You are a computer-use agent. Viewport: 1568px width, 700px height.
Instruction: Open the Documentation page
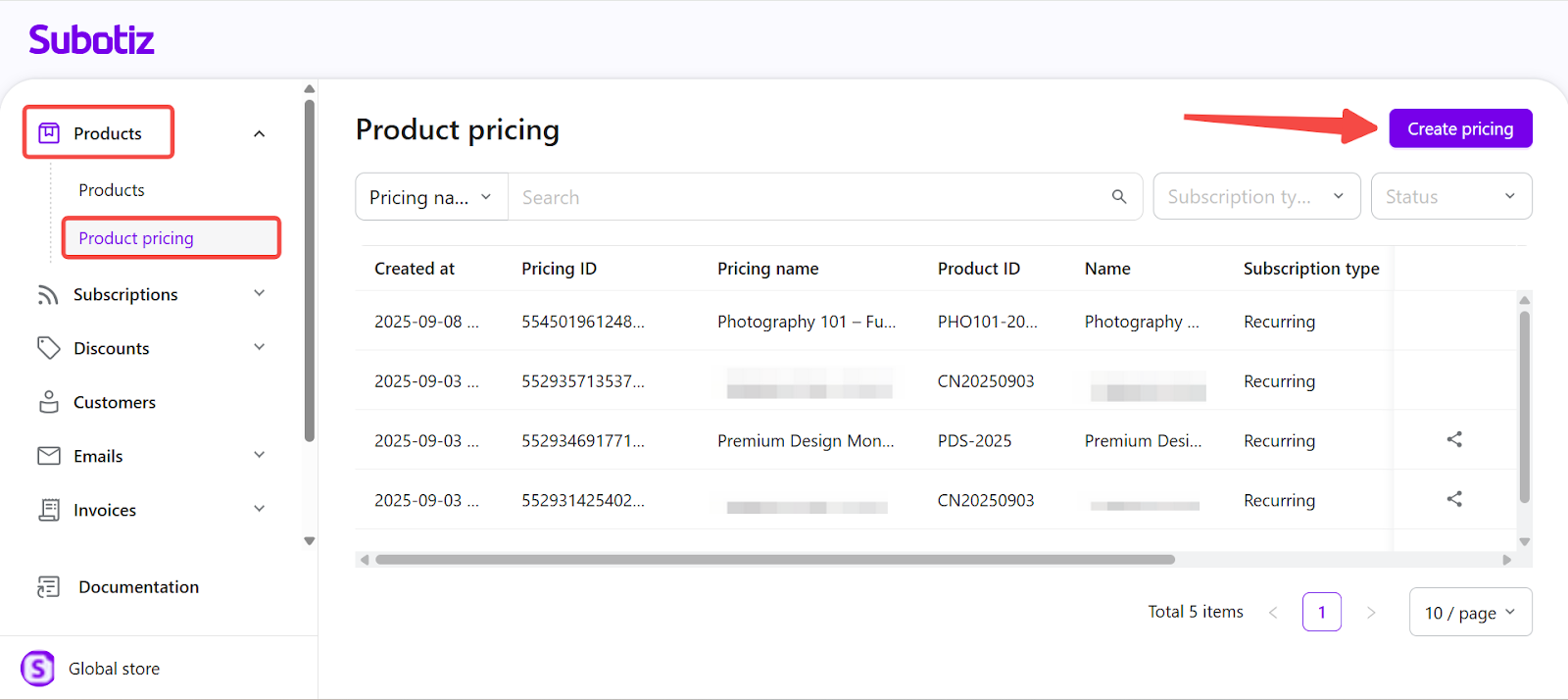coord(138,586)
